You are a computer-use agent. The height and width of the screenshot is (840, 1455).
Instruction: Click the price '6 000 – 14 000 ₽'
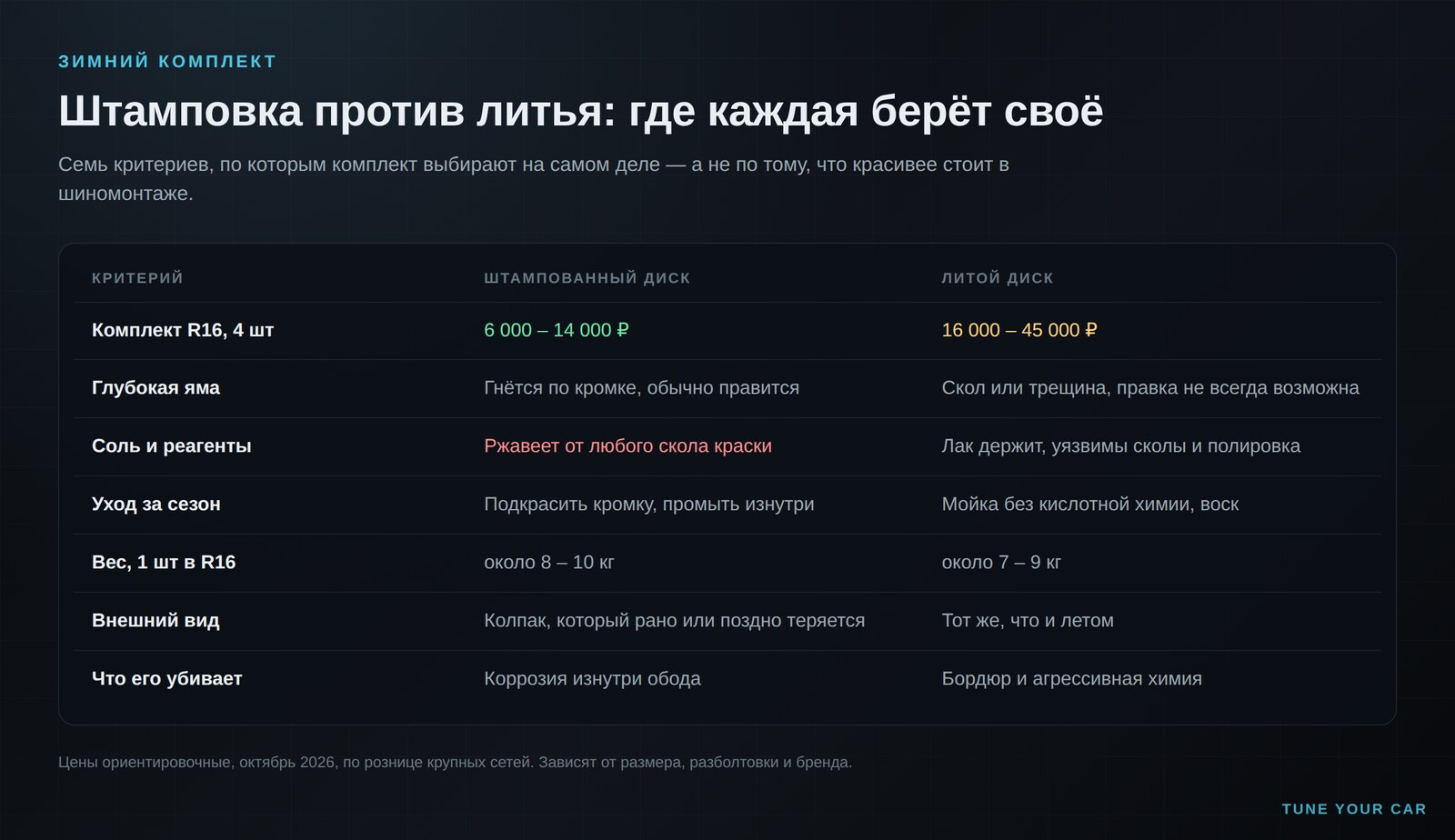[x=557, y=330]
